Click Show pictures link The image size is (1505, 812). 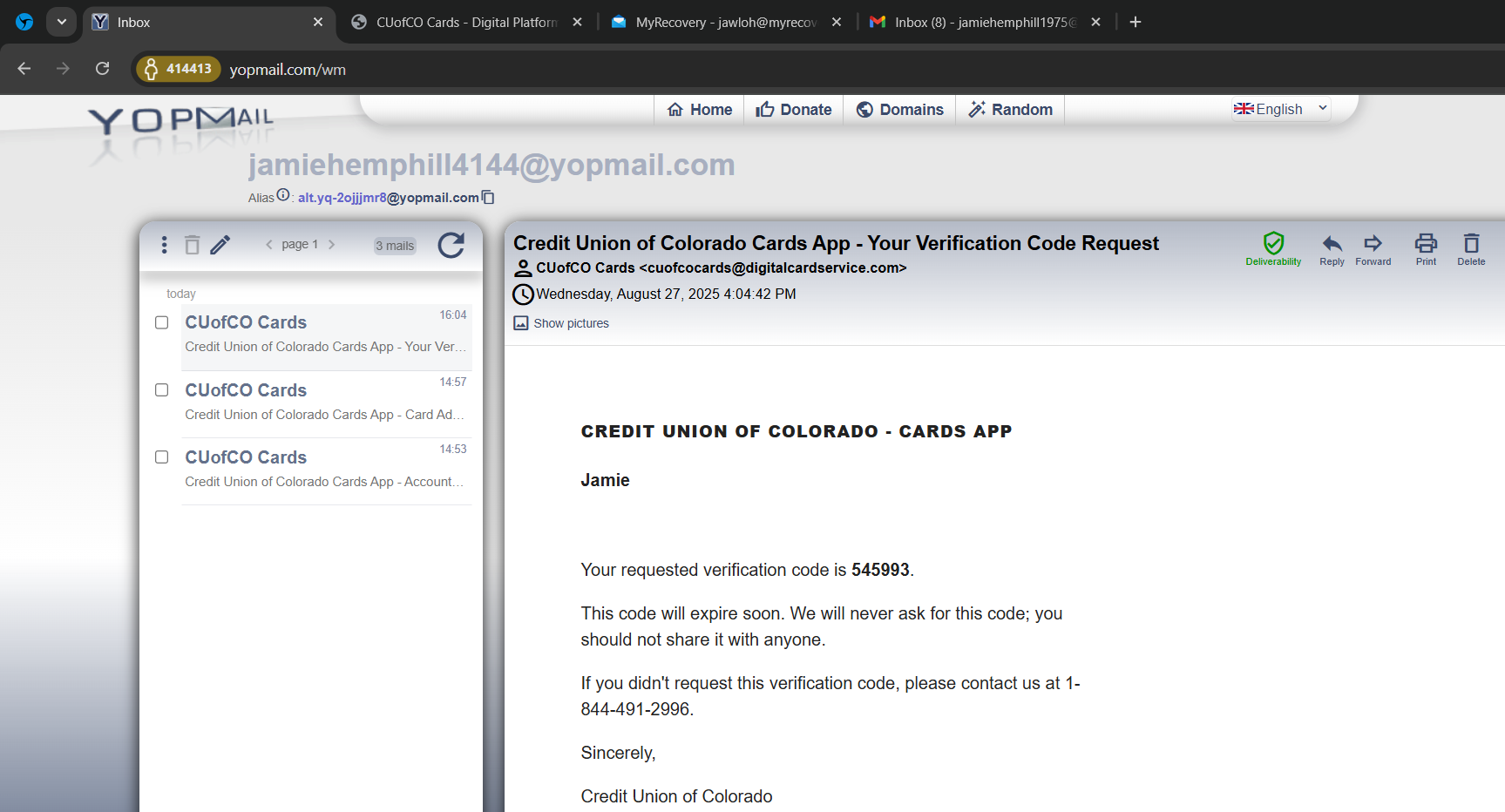point(571,323)
